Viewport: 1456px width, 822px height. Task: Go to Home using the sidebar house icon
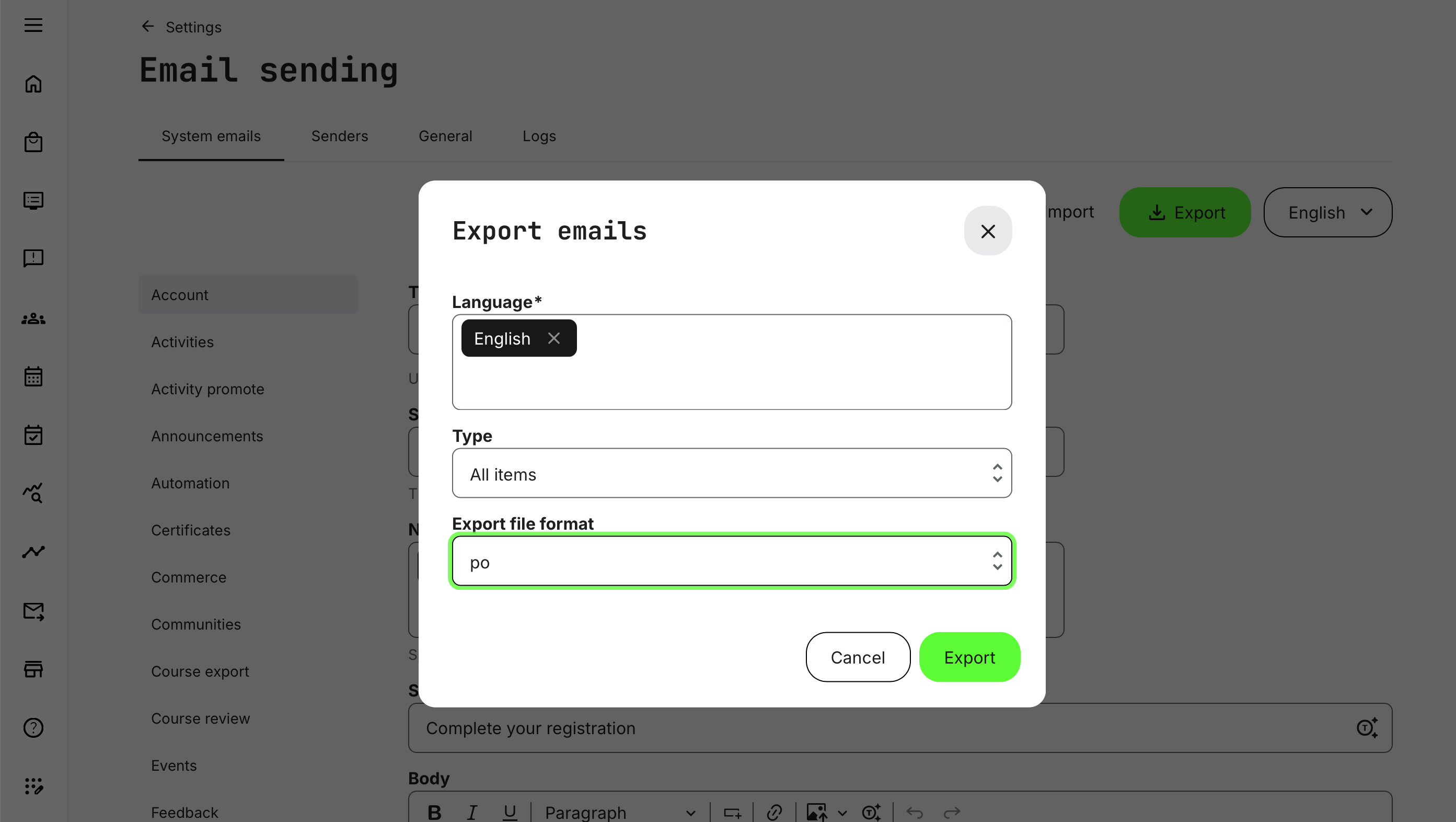[x=33, y=84]
